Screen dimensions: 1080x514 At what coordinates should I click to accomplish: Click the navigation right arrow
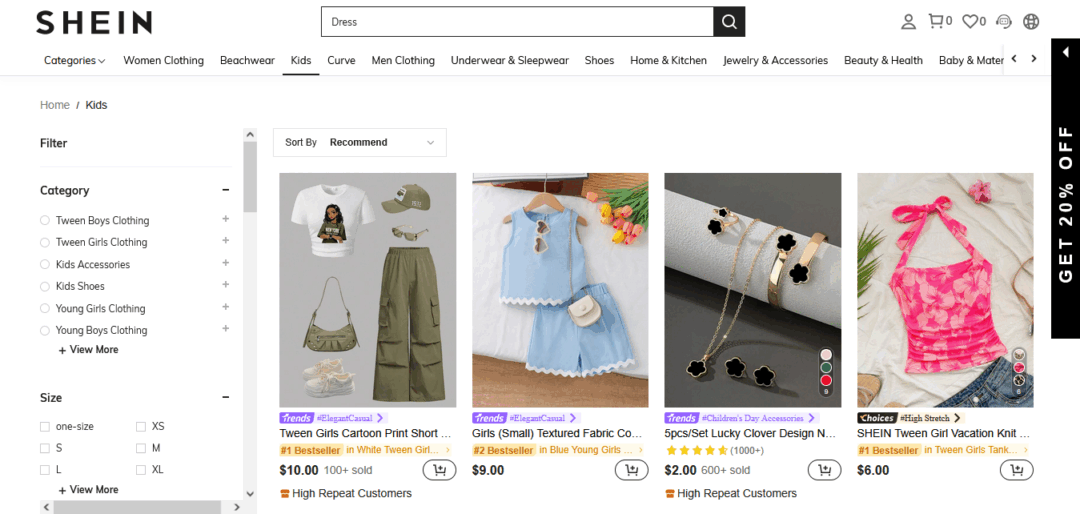1033,59
